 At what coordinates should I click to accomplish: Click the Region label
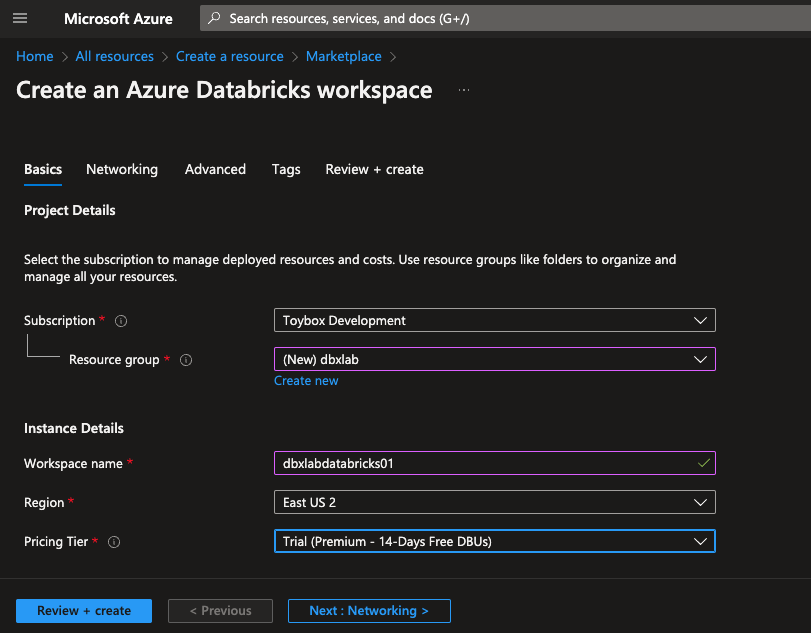click(x=44, y=503)
